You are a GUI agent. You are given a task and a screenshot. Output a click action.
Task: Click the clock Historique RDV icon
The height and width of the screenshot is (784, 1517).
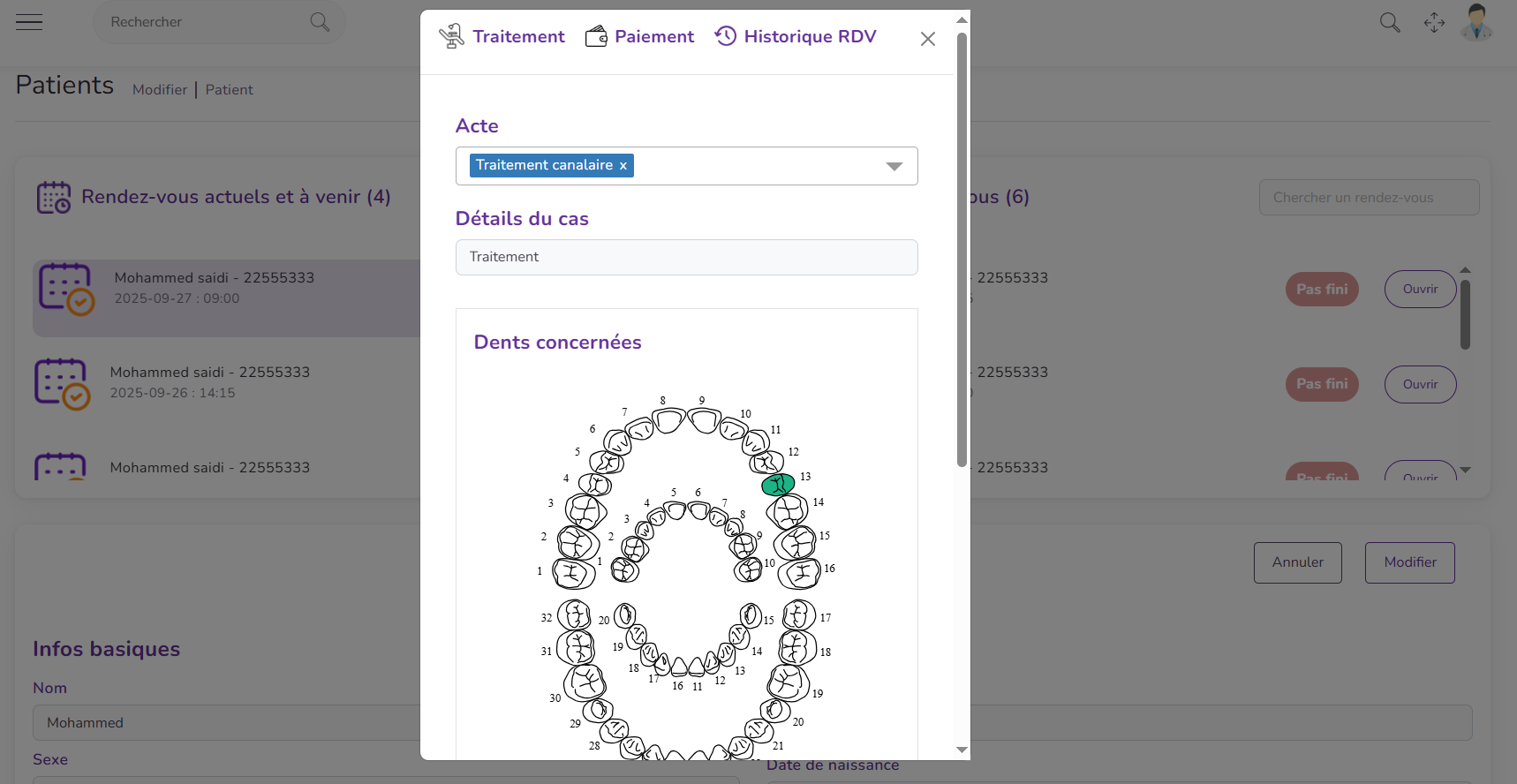[726, 36]
